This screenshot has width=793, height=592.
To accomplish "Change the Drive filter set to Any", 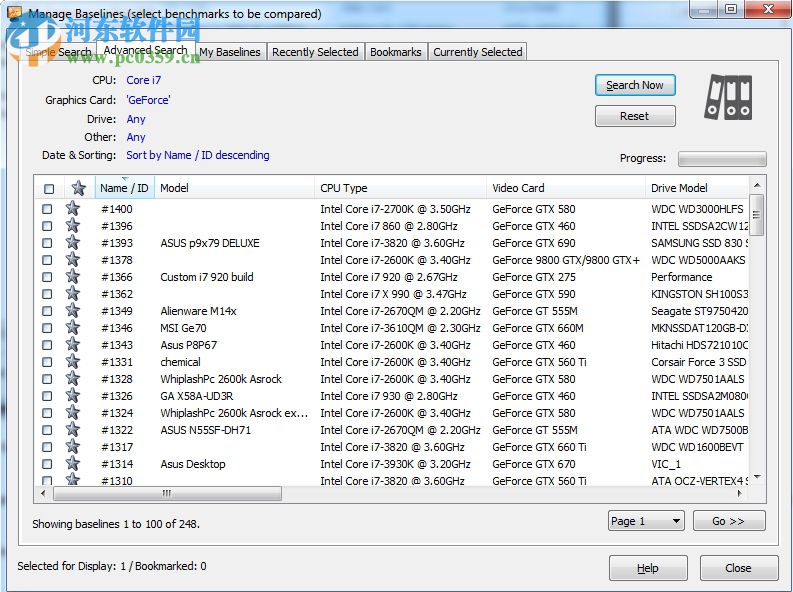I will click(136, 119).
